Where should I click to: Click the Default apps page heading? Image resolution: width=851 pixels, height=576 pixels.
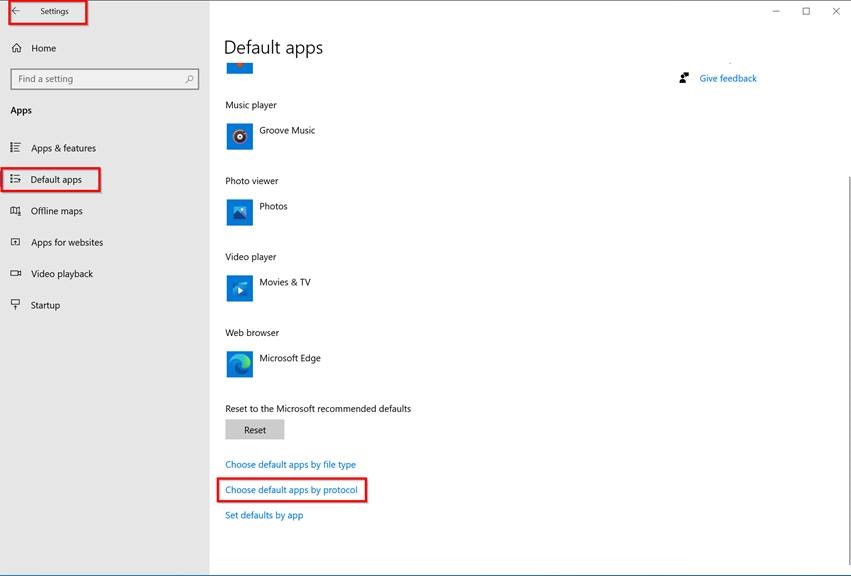click(273, 48)
